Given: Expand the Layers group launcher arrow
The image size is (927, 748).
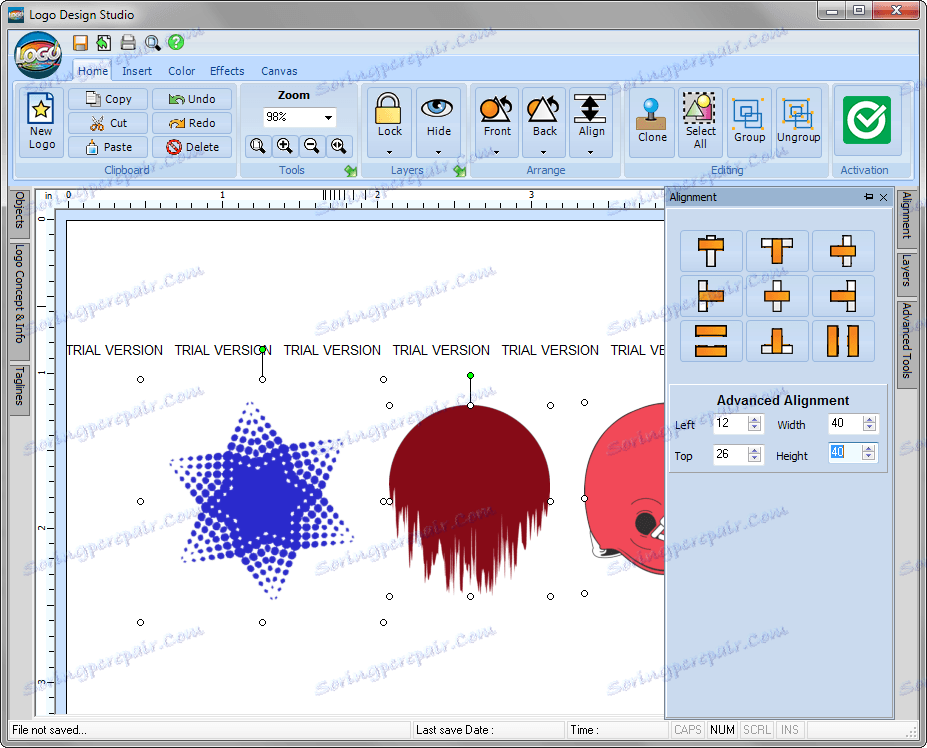Looking at the screenshot, I should point(459,171).
